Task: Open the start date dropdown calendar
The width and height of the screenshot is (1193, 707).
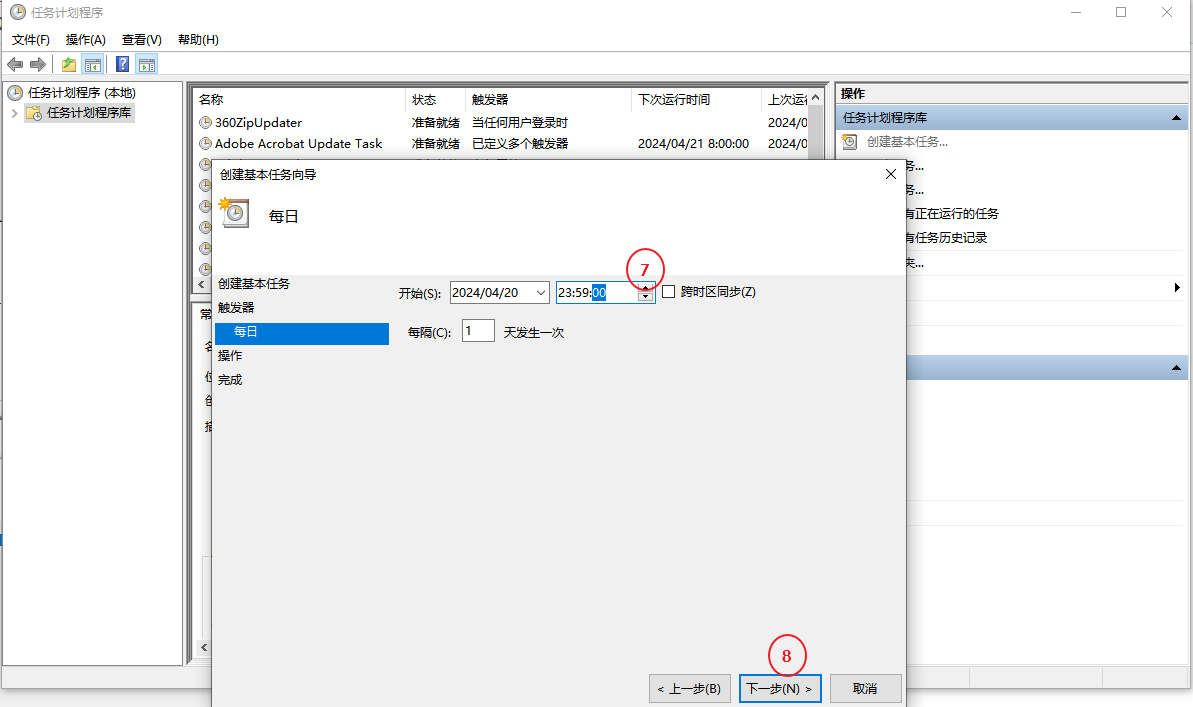Action: click(540, 293)
